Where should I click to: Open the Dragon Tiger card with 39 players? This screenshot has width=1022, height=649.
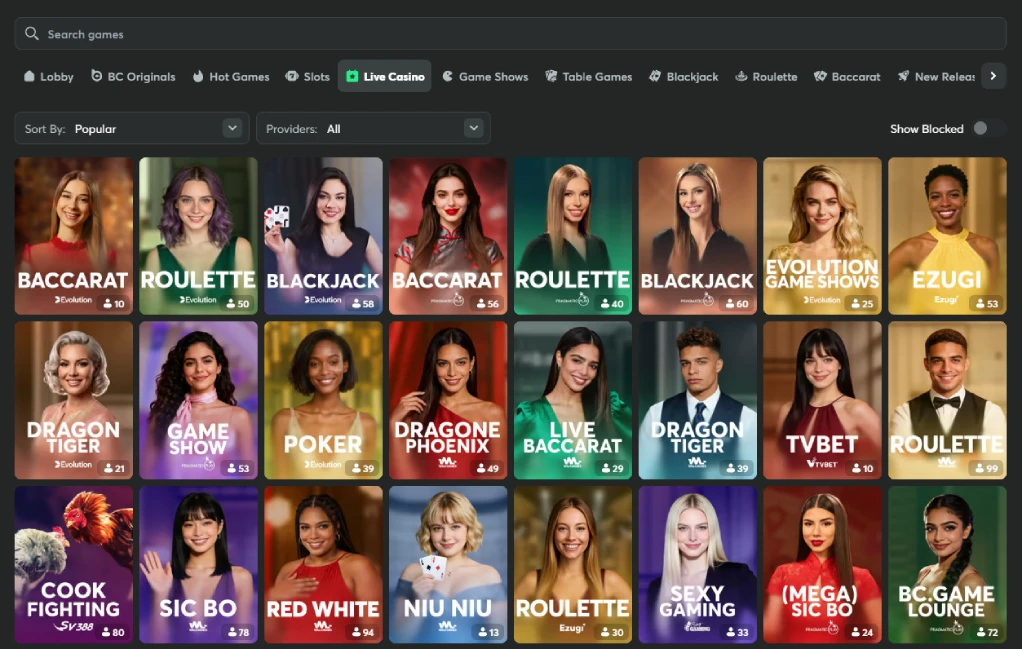tap(697, 400)
